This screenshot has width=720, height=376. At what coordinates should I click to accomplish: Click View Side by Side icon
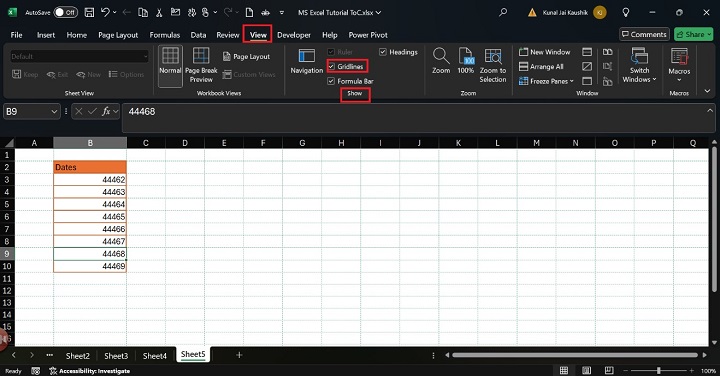pyautogui.click(x=608, y=52)
